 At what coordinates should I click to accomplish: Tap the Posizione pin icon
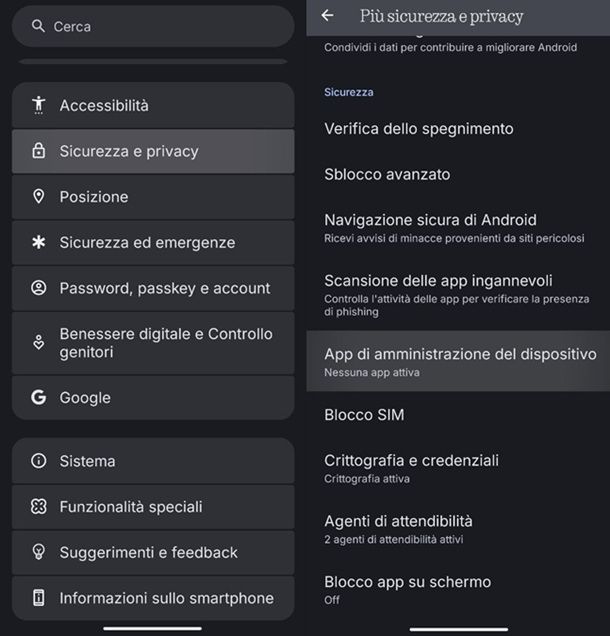[x=39, y=197]
